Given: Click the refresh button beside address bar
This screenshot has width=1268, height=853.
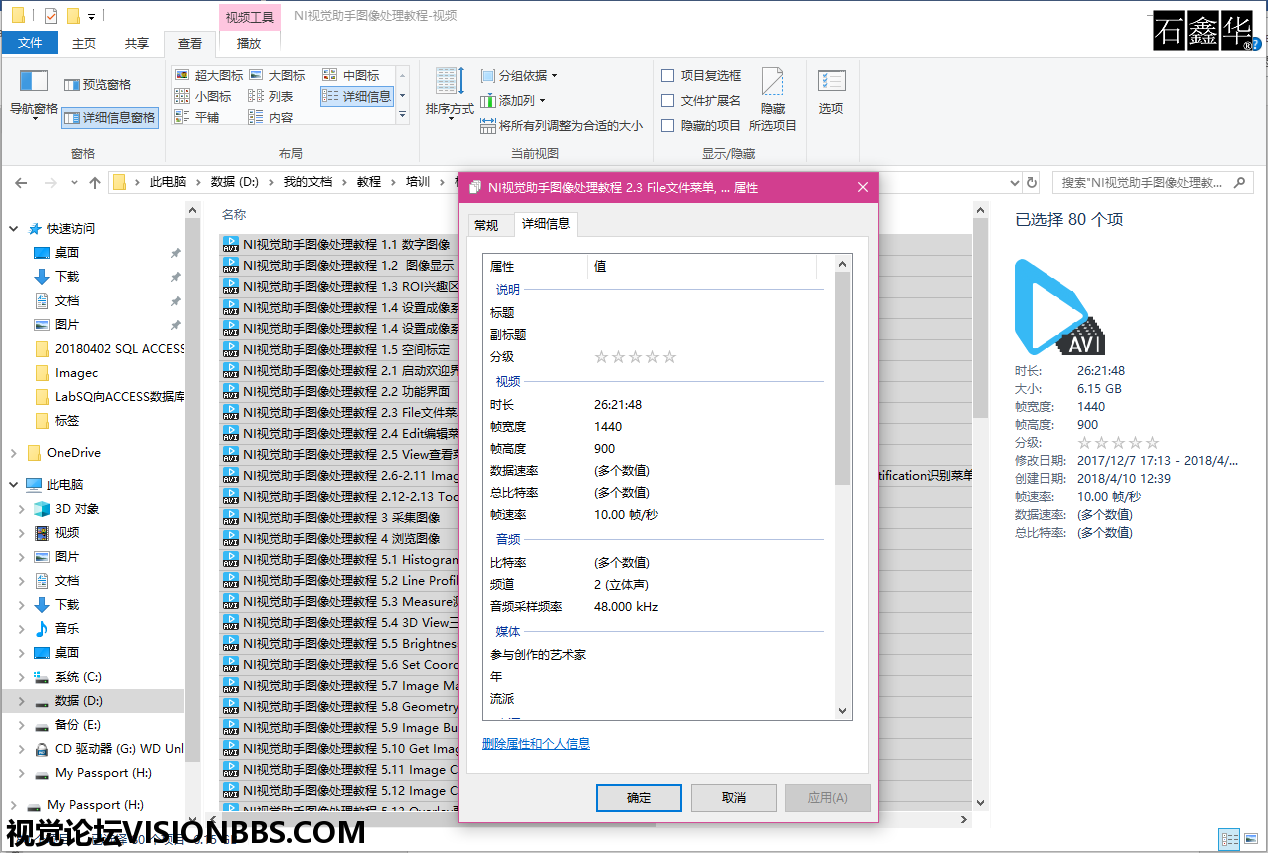Looking at the screenshot, I should click(1034, 183).
